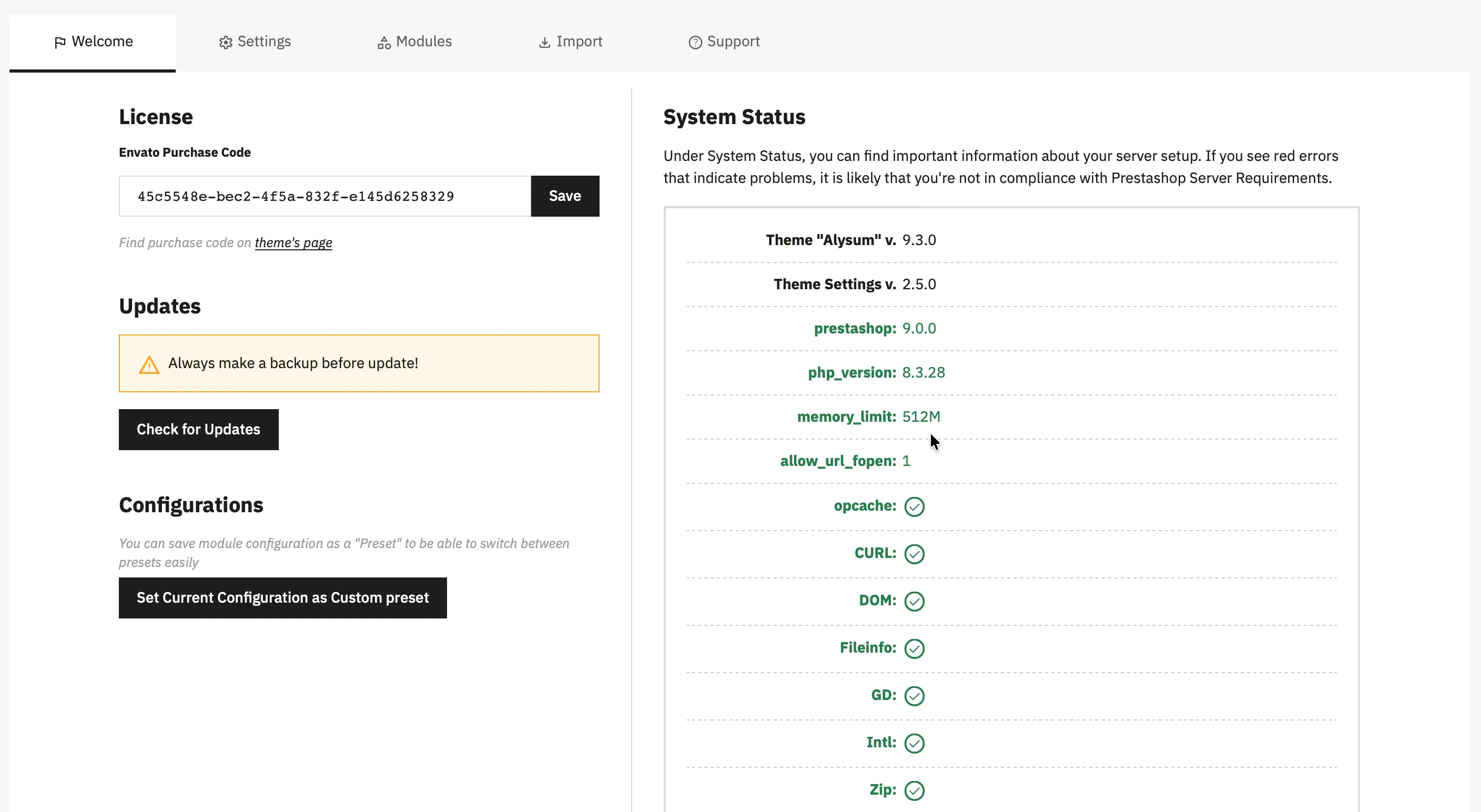Click the download icon beside Import
The height and width of the screenshot is (812, 1481).
coord(544,43)
